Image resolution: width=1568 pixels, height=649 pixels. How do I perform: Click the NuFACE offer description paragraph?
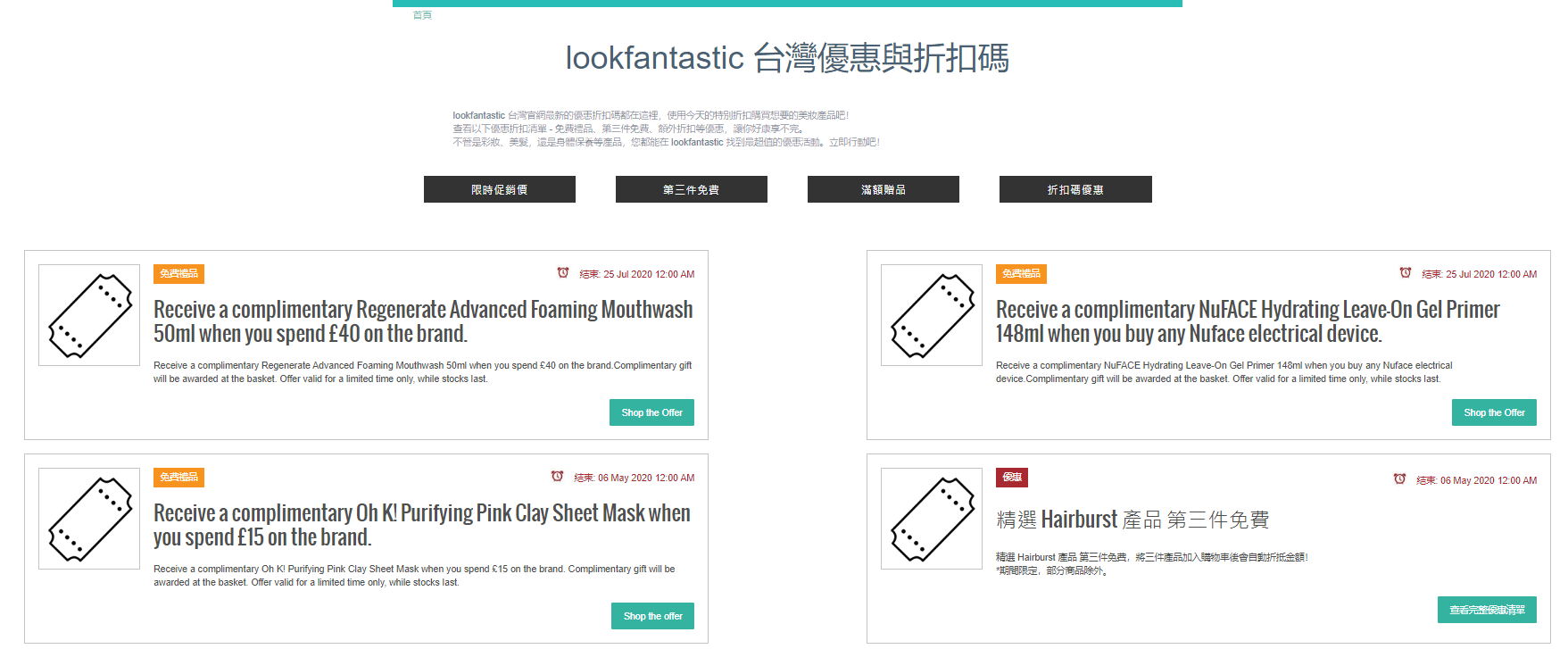1224,372
